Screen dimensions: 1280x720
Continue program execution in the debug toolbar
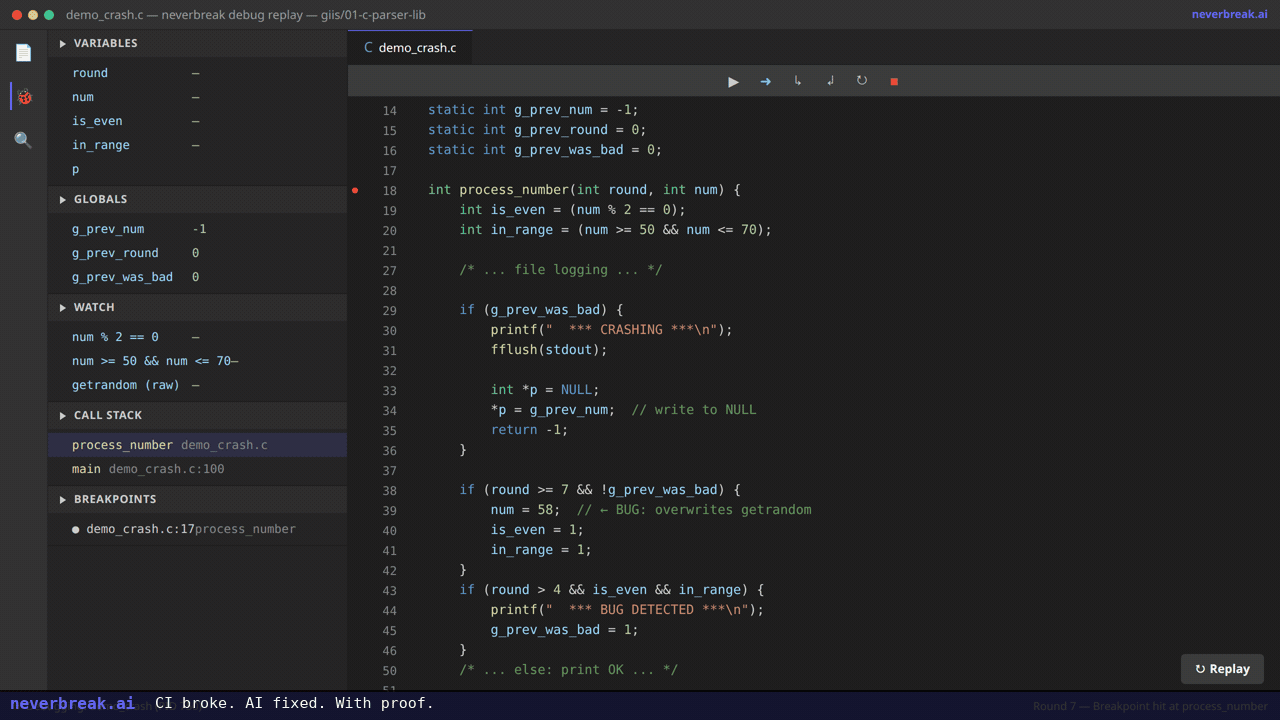click(733, 82)
